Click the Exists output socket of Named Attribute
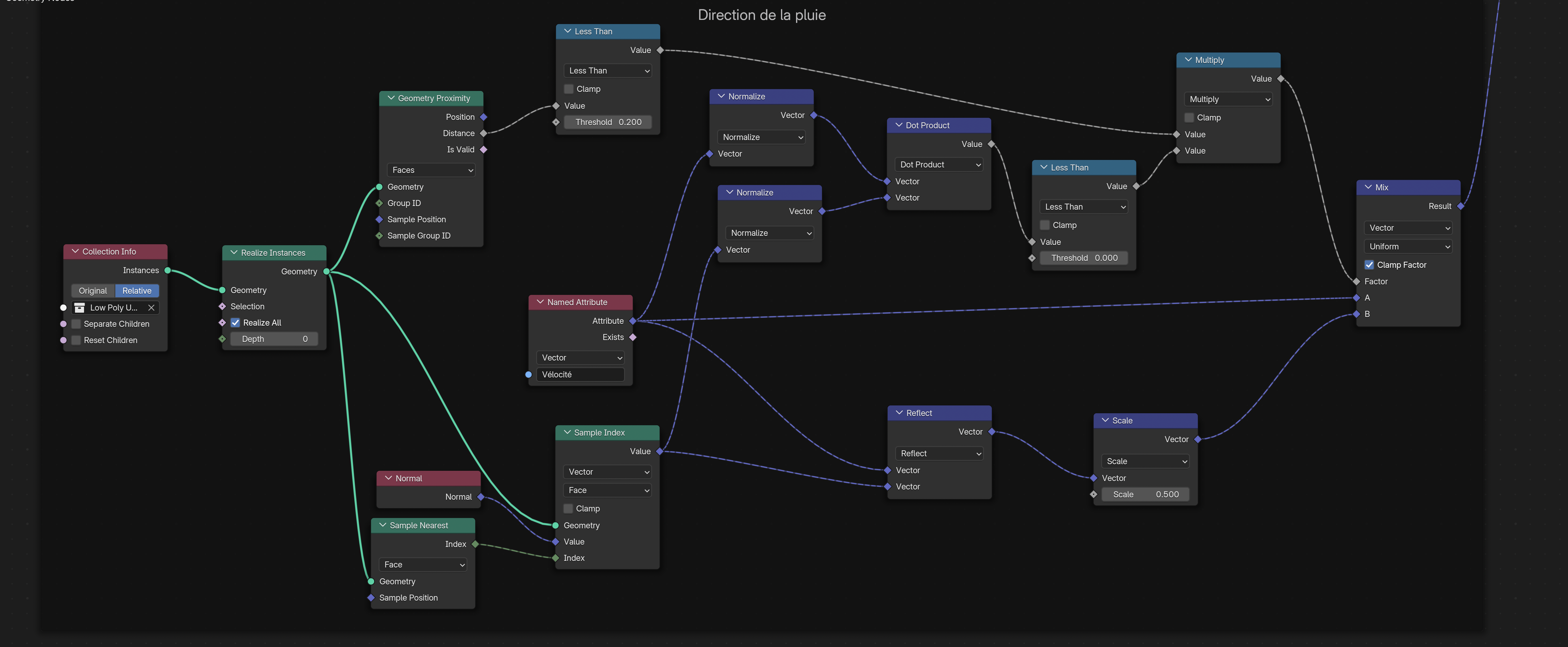Screen dimensions: 1568x647 pos(633,337)
